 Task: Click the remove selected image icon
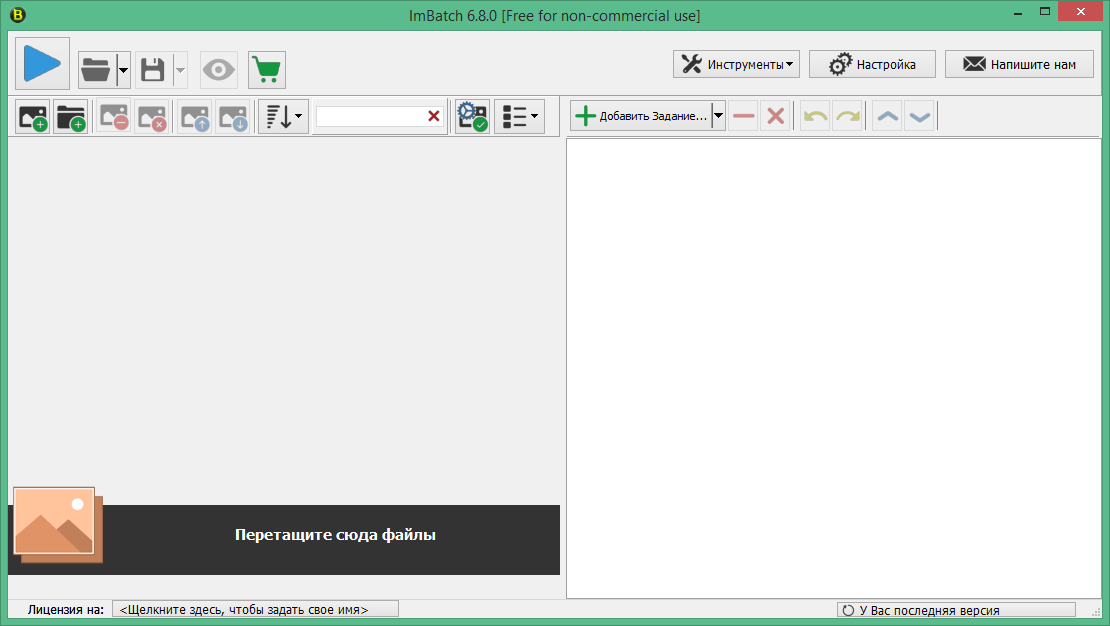click(113, 117)
